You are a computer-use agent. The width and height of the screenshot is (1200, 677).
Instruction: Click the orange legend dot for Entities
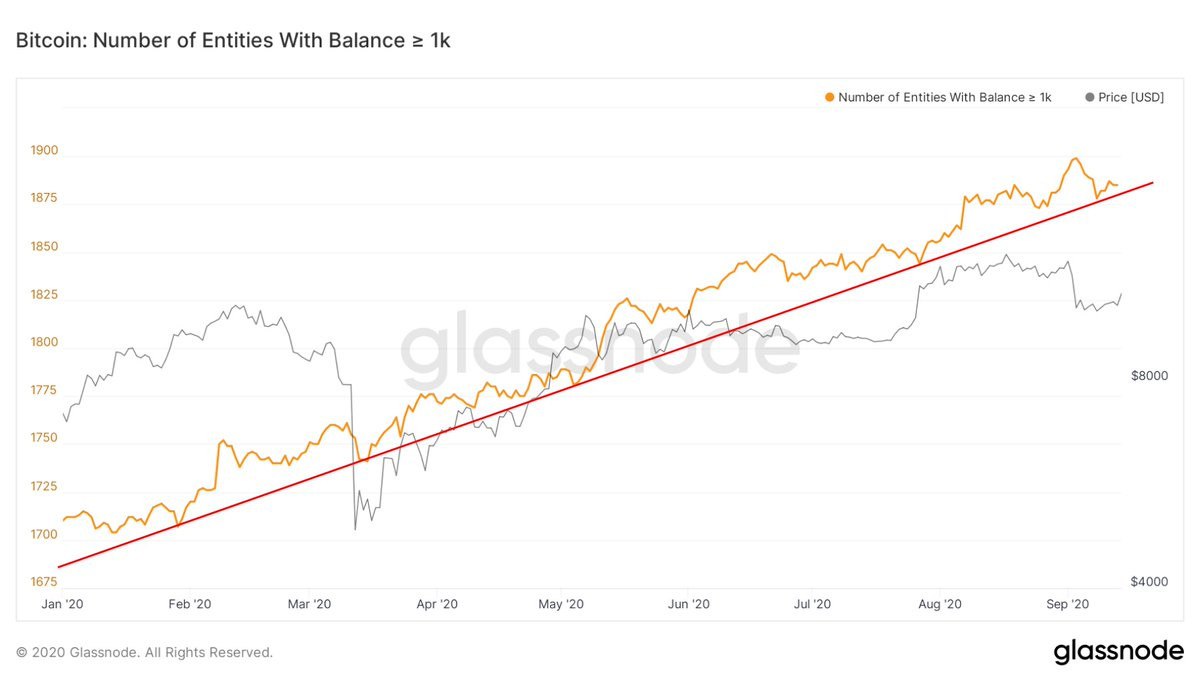(x=829, y=97)
